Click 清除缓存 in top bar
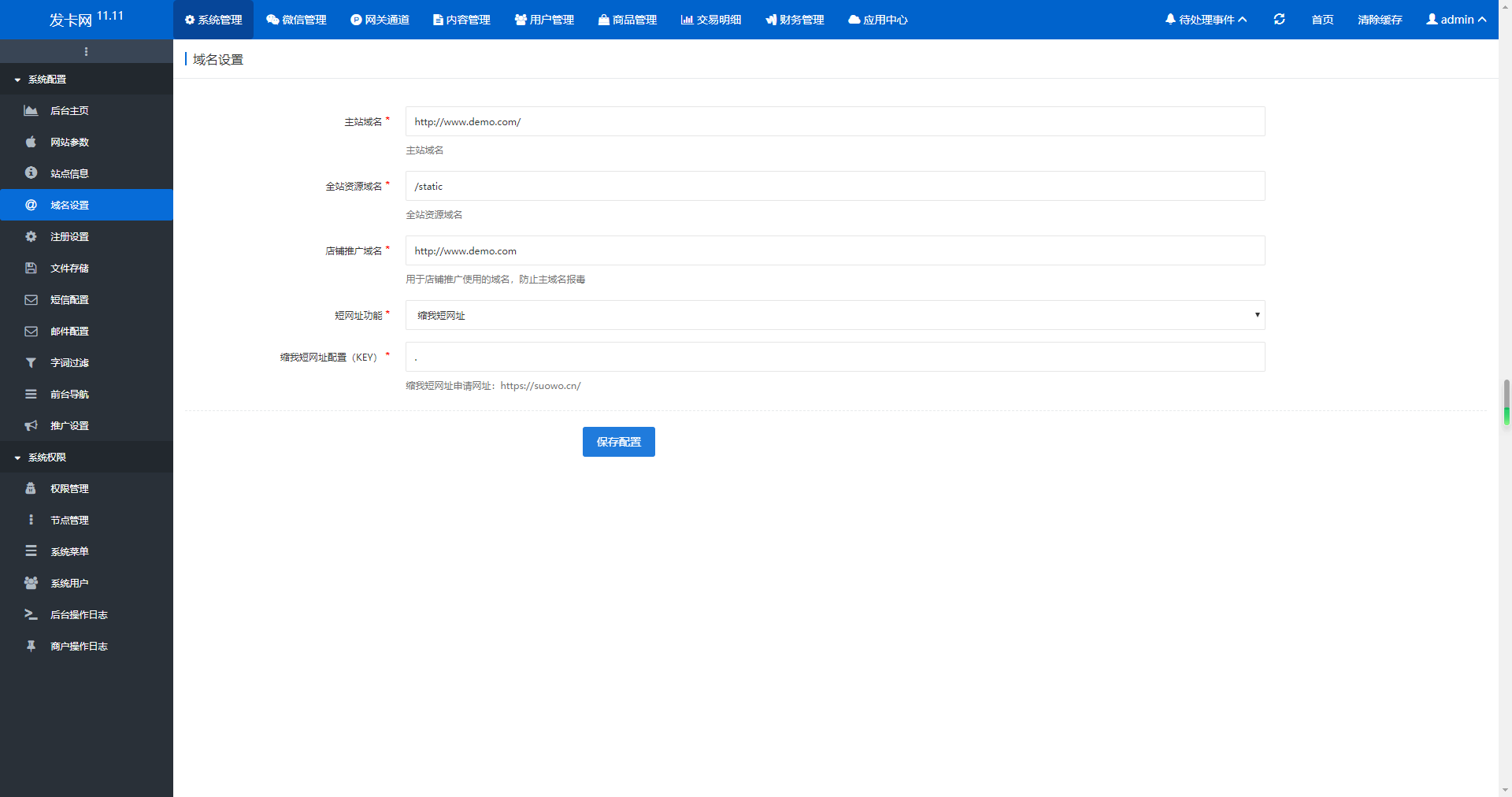This screenshot has width=1512, height=797. [x=1380, y=20]
